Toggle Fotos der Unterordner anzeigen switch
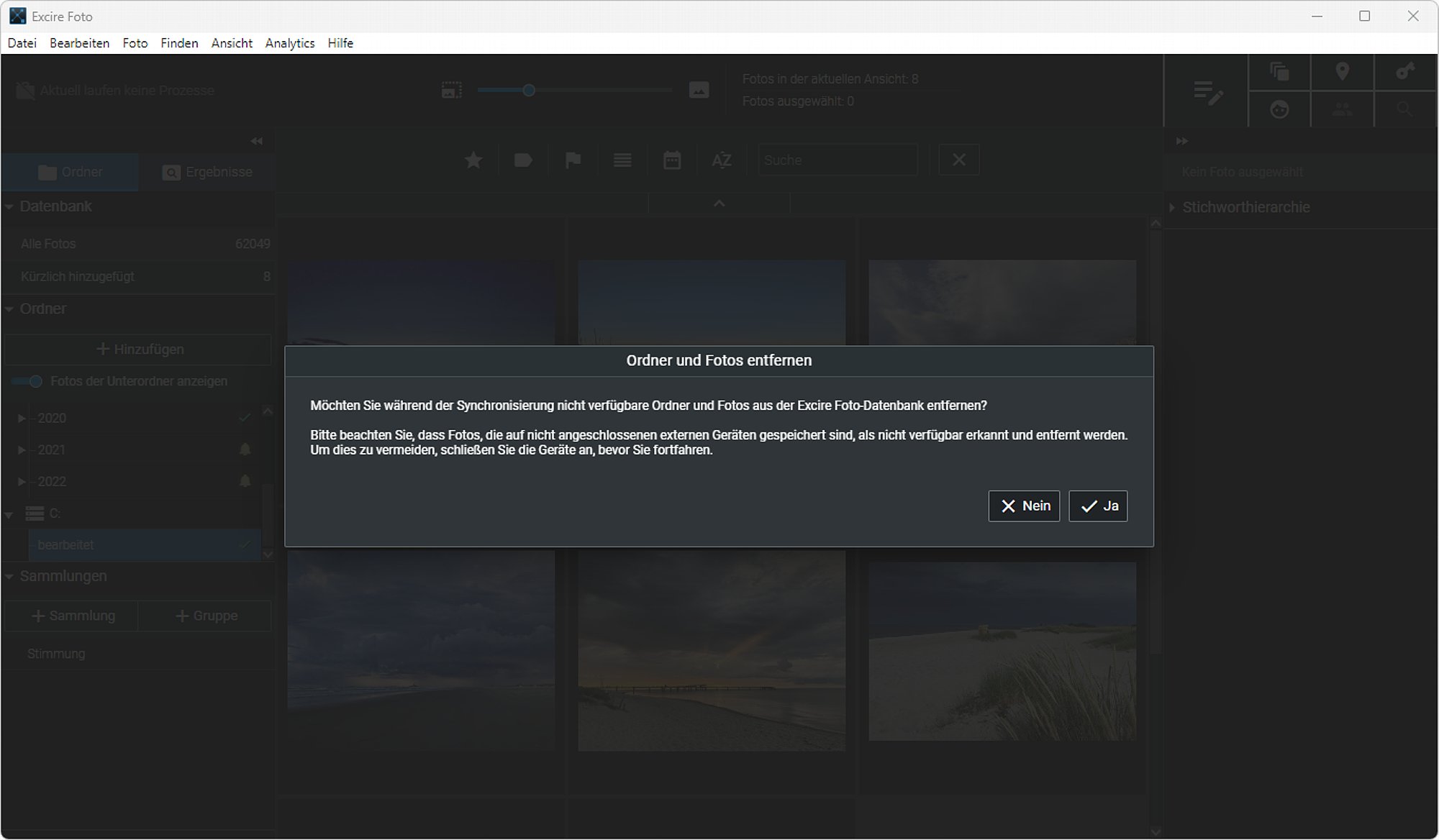The height and width of the screenshot is (840, 1439). [x=27, y=381]
